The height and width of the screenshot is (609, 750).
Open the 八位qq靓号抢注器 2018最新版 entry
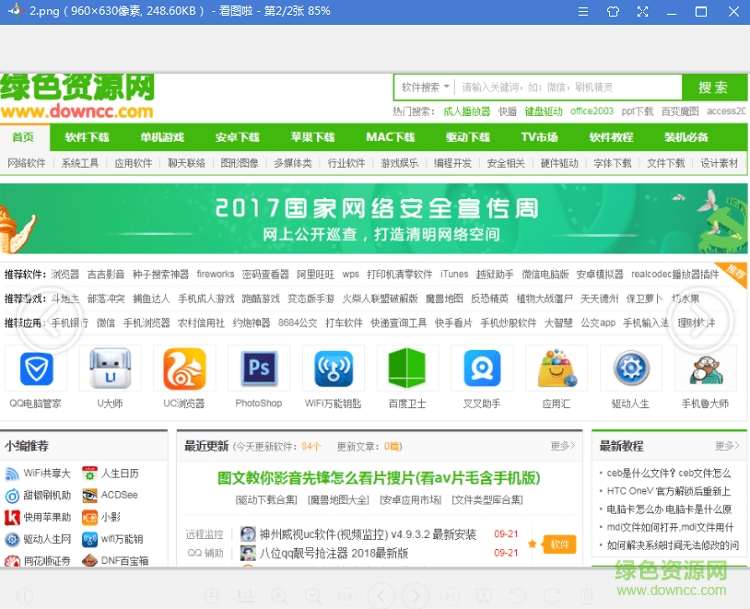click(334, 554)
